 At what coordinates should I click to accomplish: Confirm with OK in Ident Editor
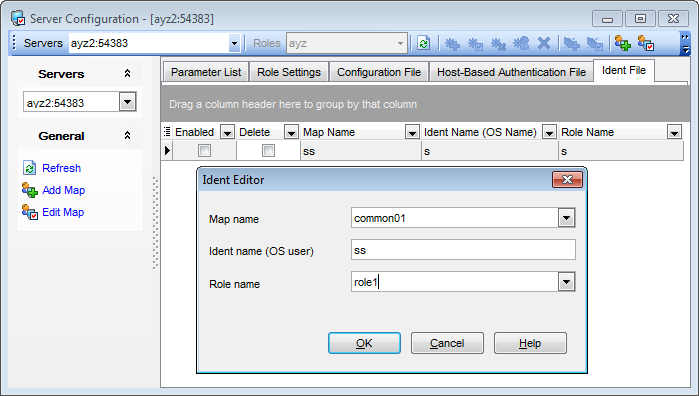364,343
